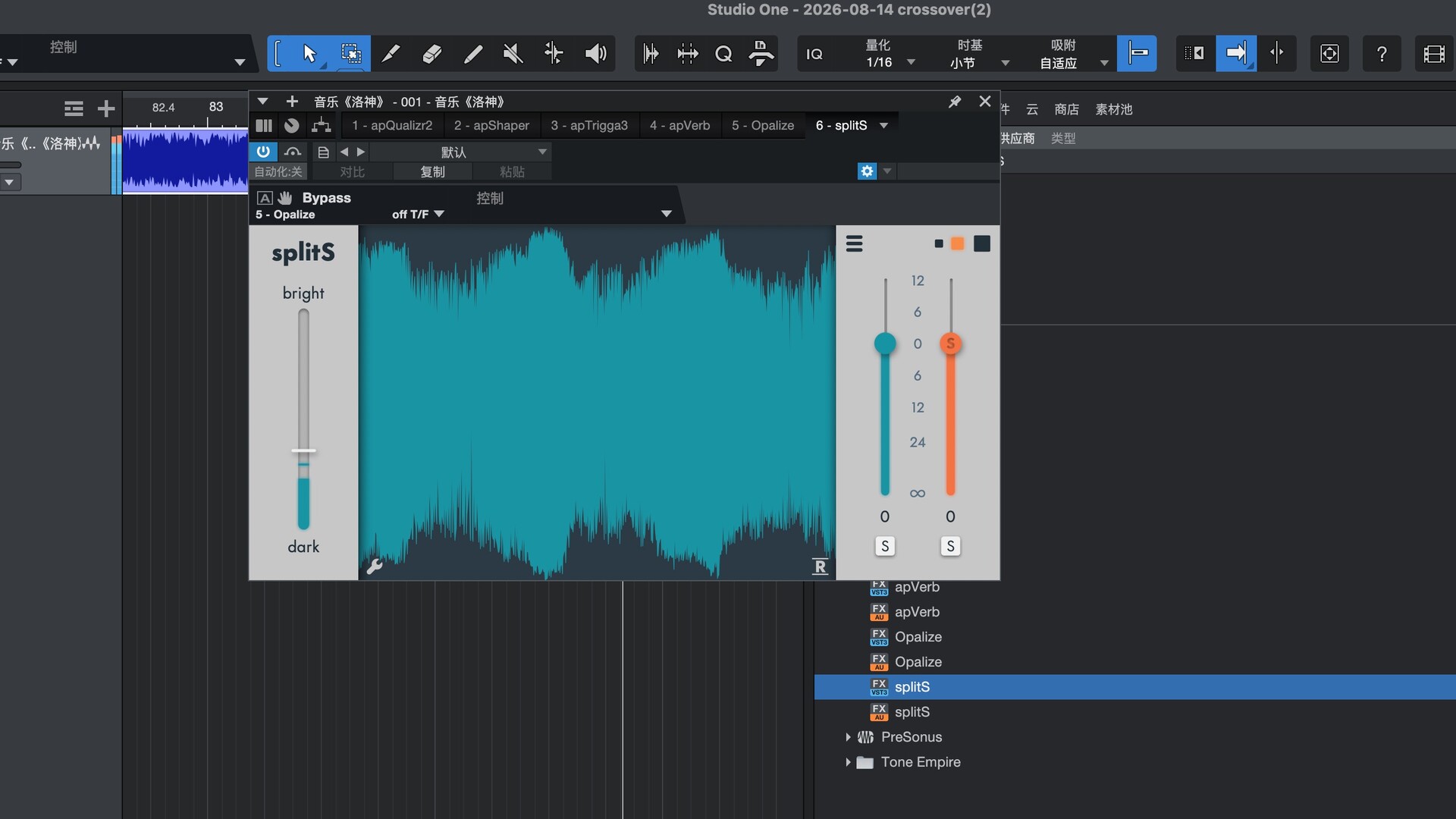Open the splitS hamburger menu
The image size is (1456, 819).
pyautogui.click(x=855, y=243)
